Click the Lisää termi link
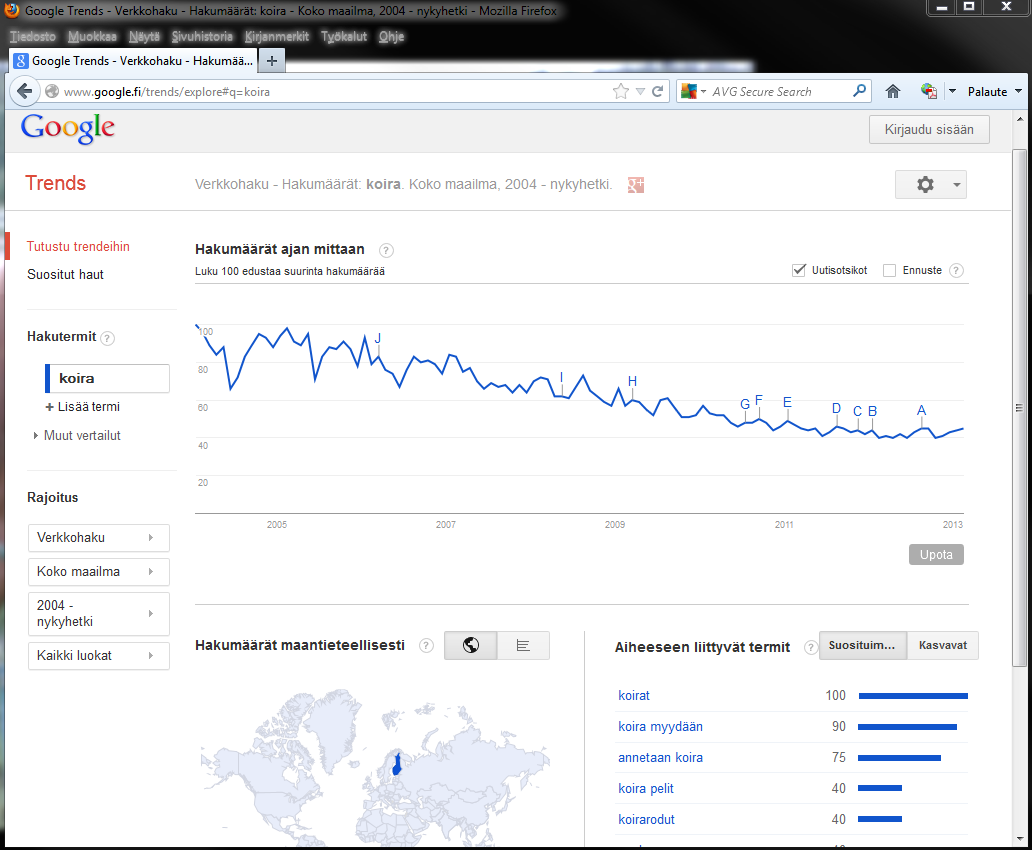1032x850 pixels. click(83, 407)
